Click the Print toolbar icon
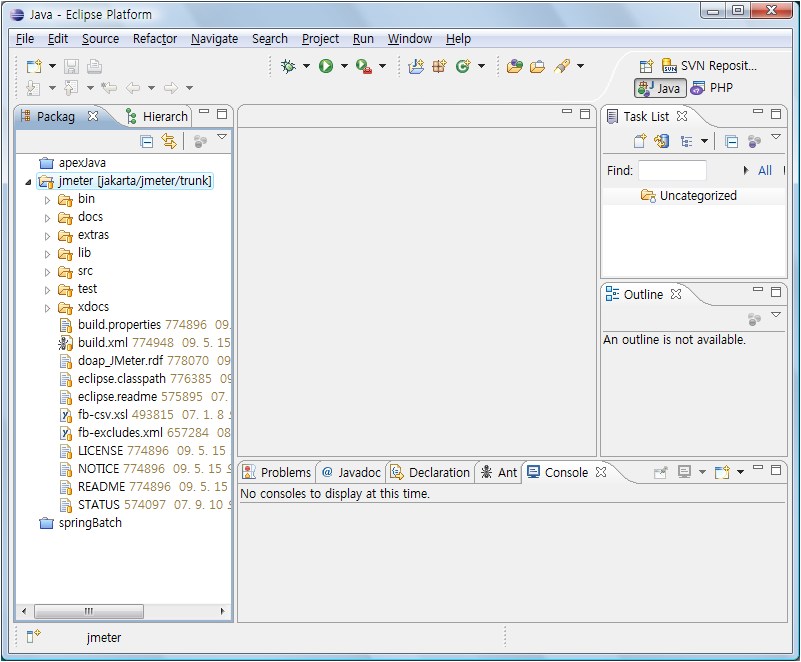 click(x=95, y=66)
